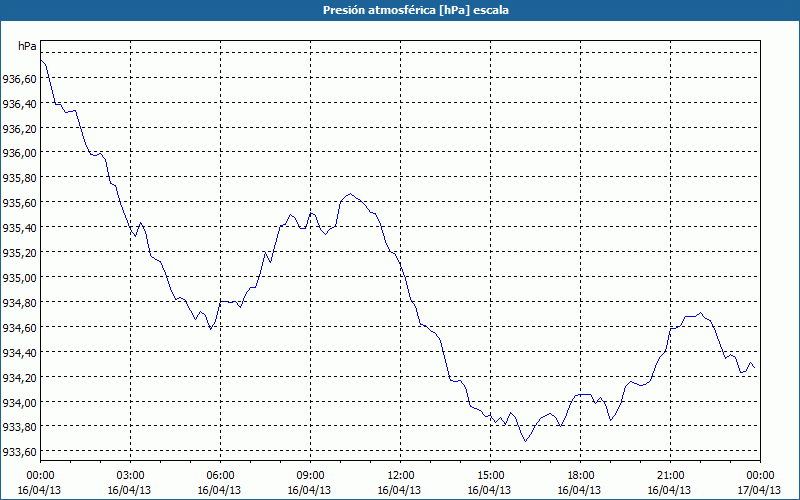Select the 936,40 y-axis label
800x500 pixels.
pos(20,104)
